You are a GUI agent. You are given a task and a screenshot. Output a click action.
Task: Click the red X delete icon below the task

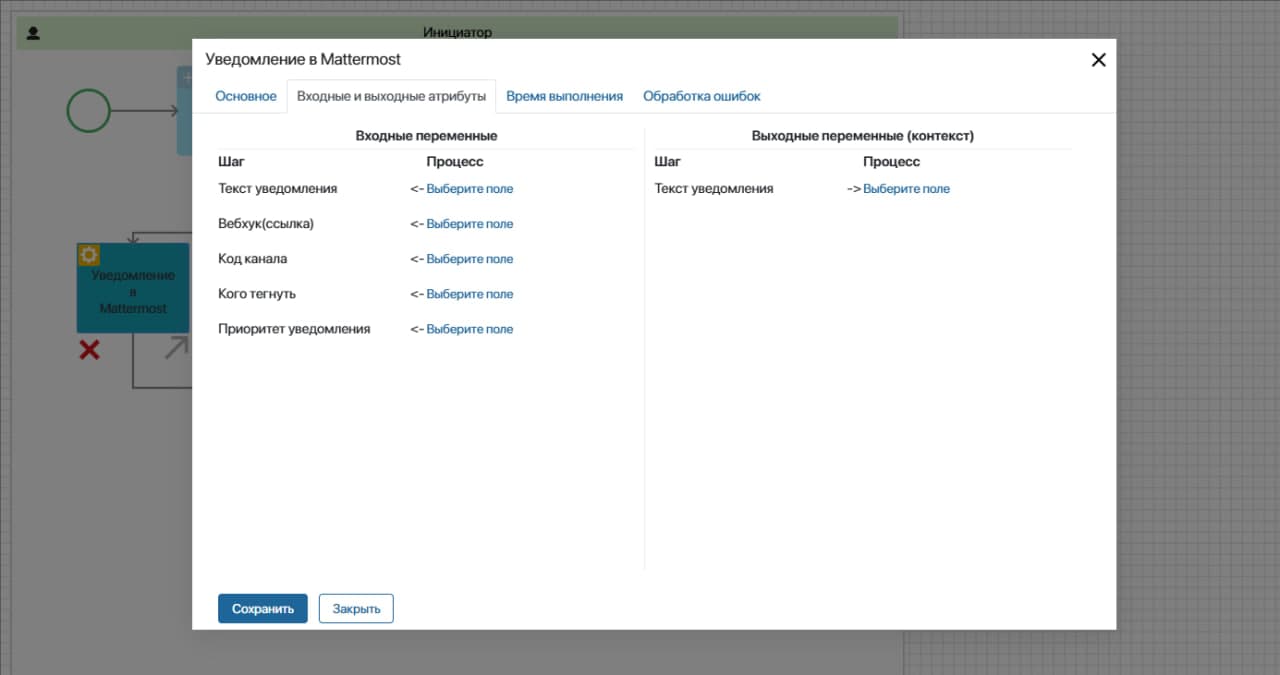point(89,350)
